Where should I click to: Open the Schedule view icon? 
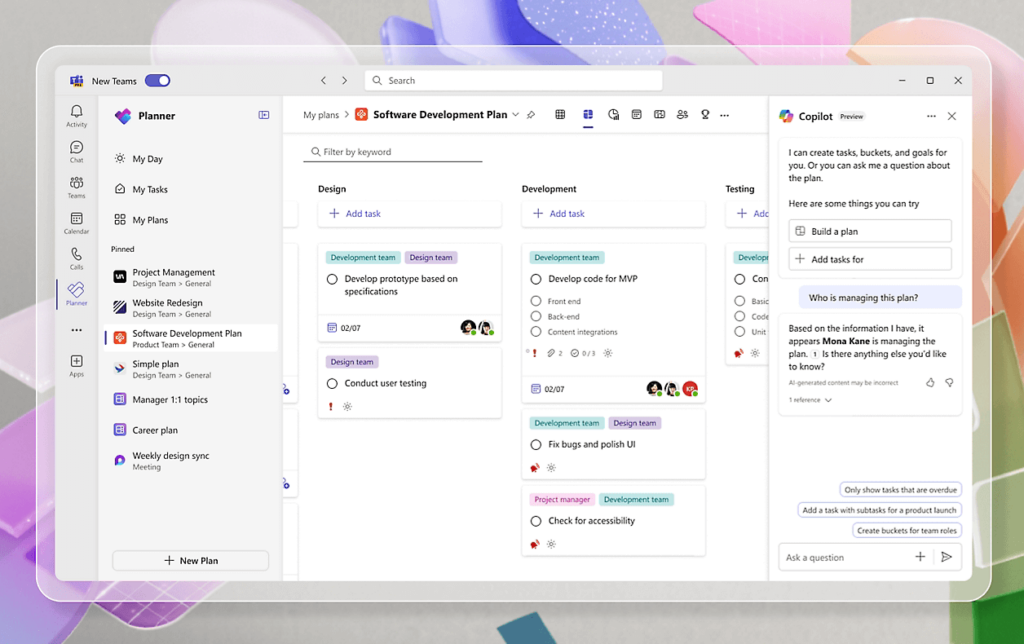[x=636, y=114]
